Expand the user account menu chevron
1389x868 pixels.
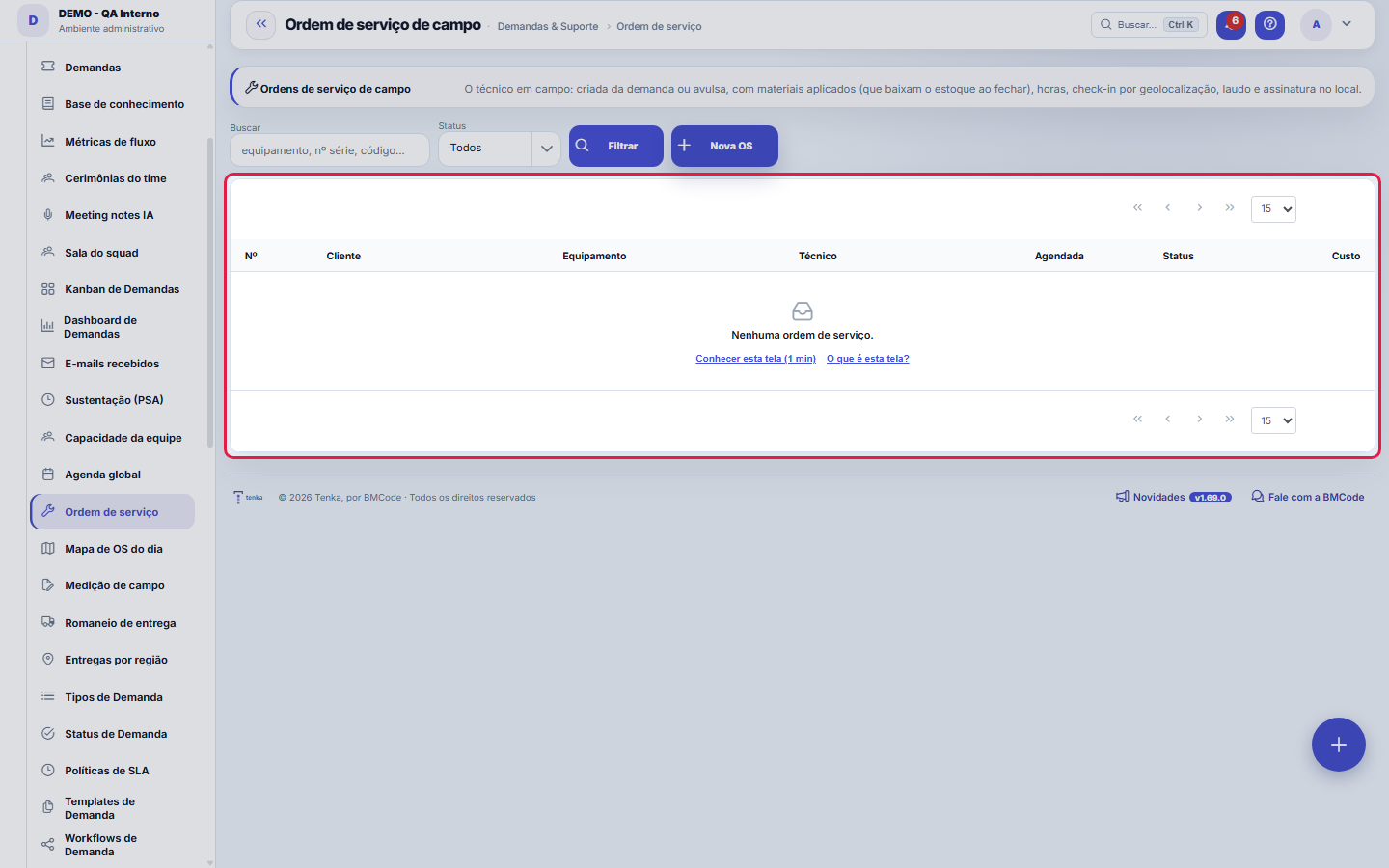coord(1347,24)
